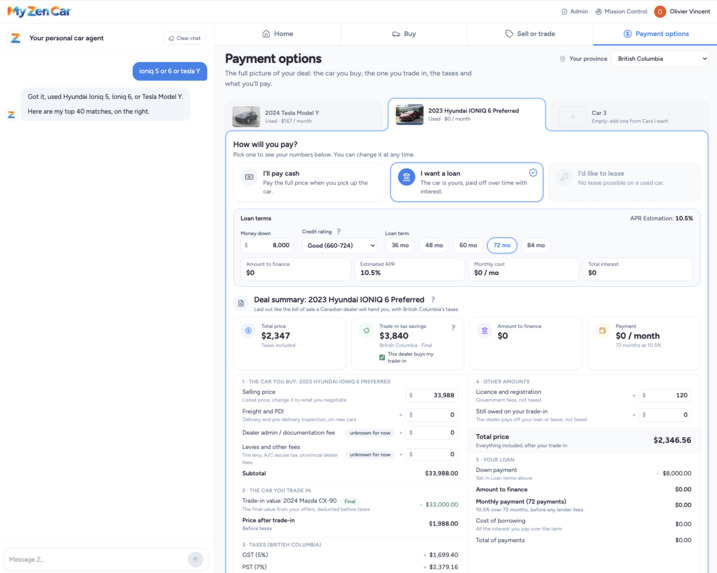
Task: Click the $2,346.56 Total price value
Action: click(672, 440)
